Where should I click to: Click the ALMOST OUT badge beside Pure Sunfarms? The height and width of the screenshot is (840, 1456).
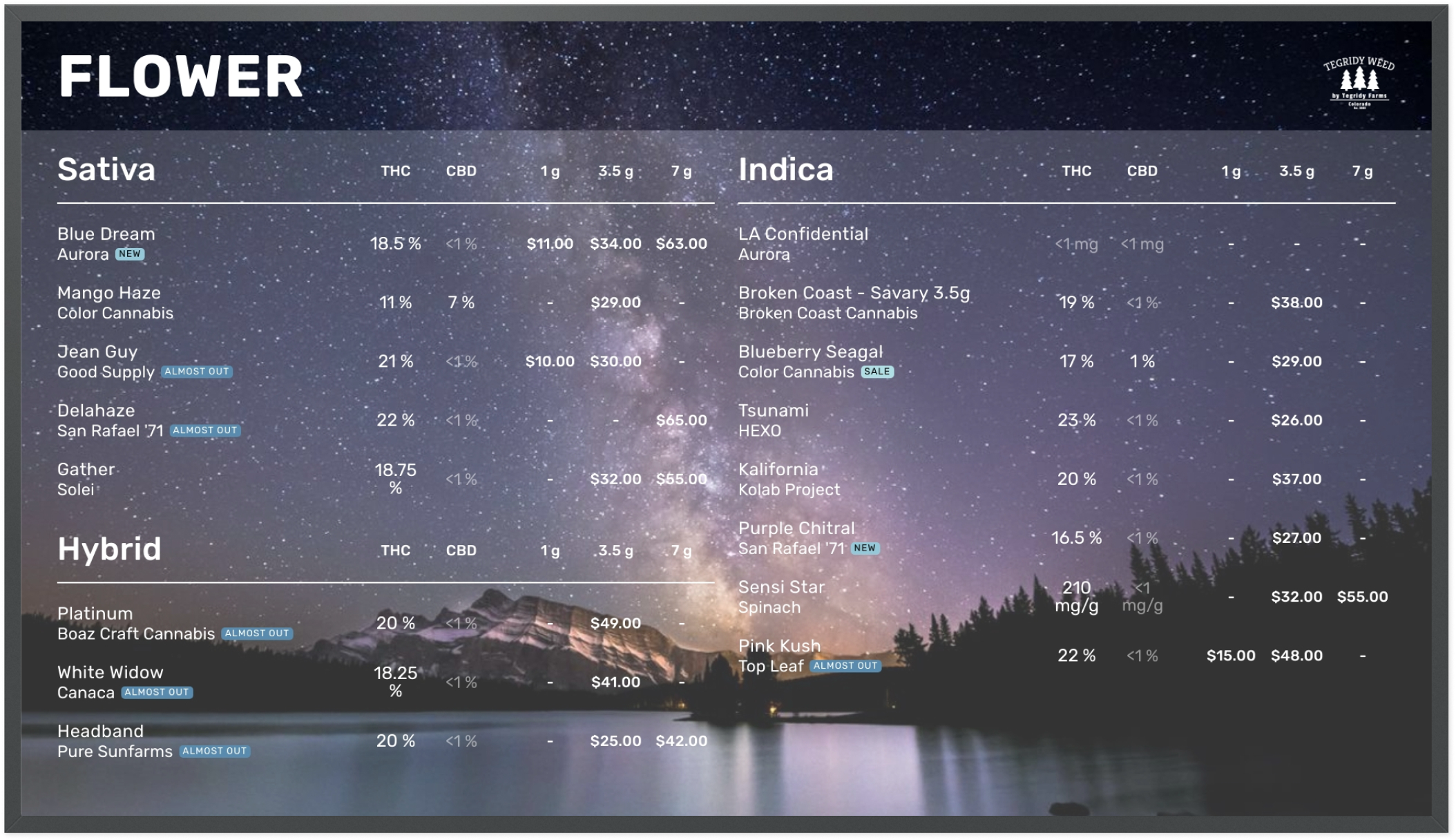pos(215,751)
